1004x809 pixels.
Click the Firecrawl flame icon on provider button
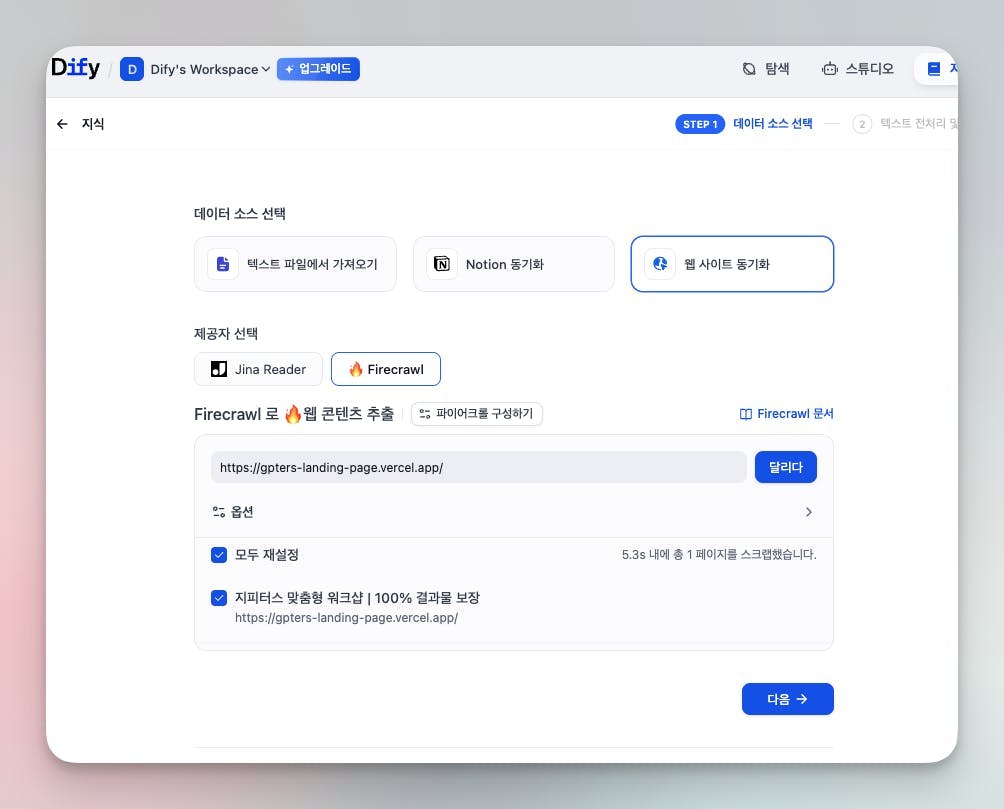pos(356,369)
